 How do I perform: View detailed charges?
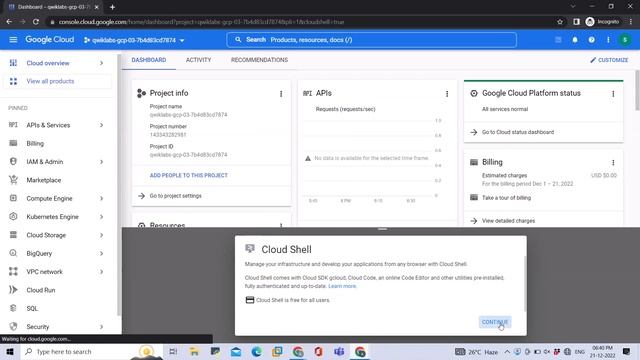tap(508, 221)
